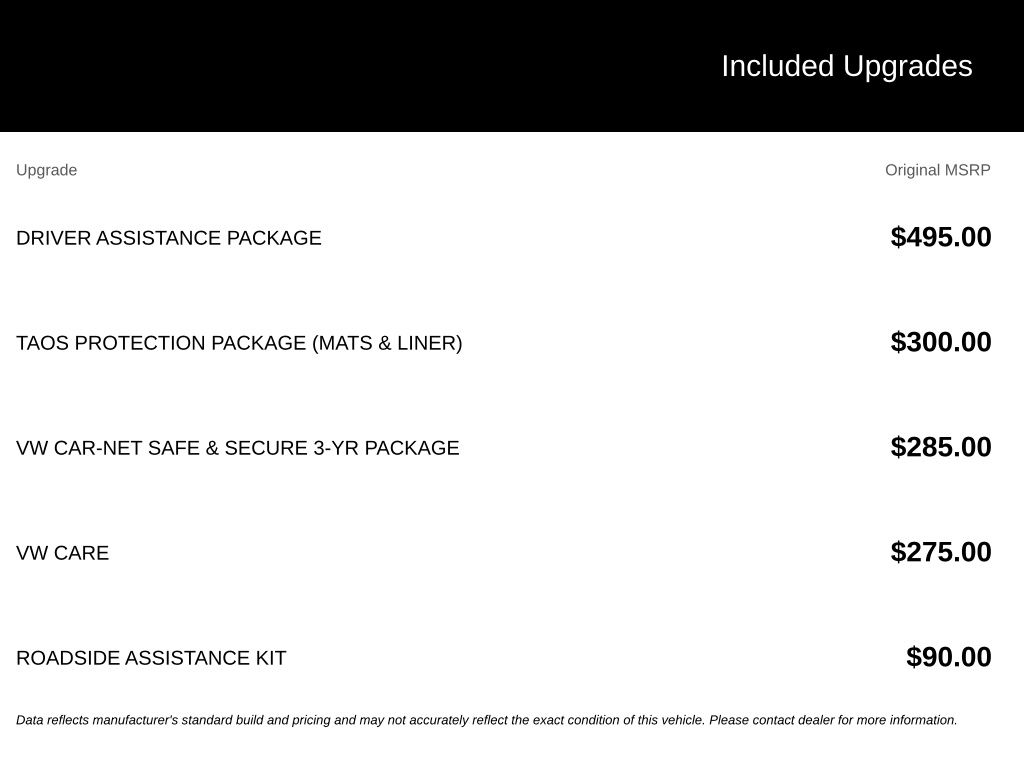Click the Original MSRP column header

click(x=937, y=170)
